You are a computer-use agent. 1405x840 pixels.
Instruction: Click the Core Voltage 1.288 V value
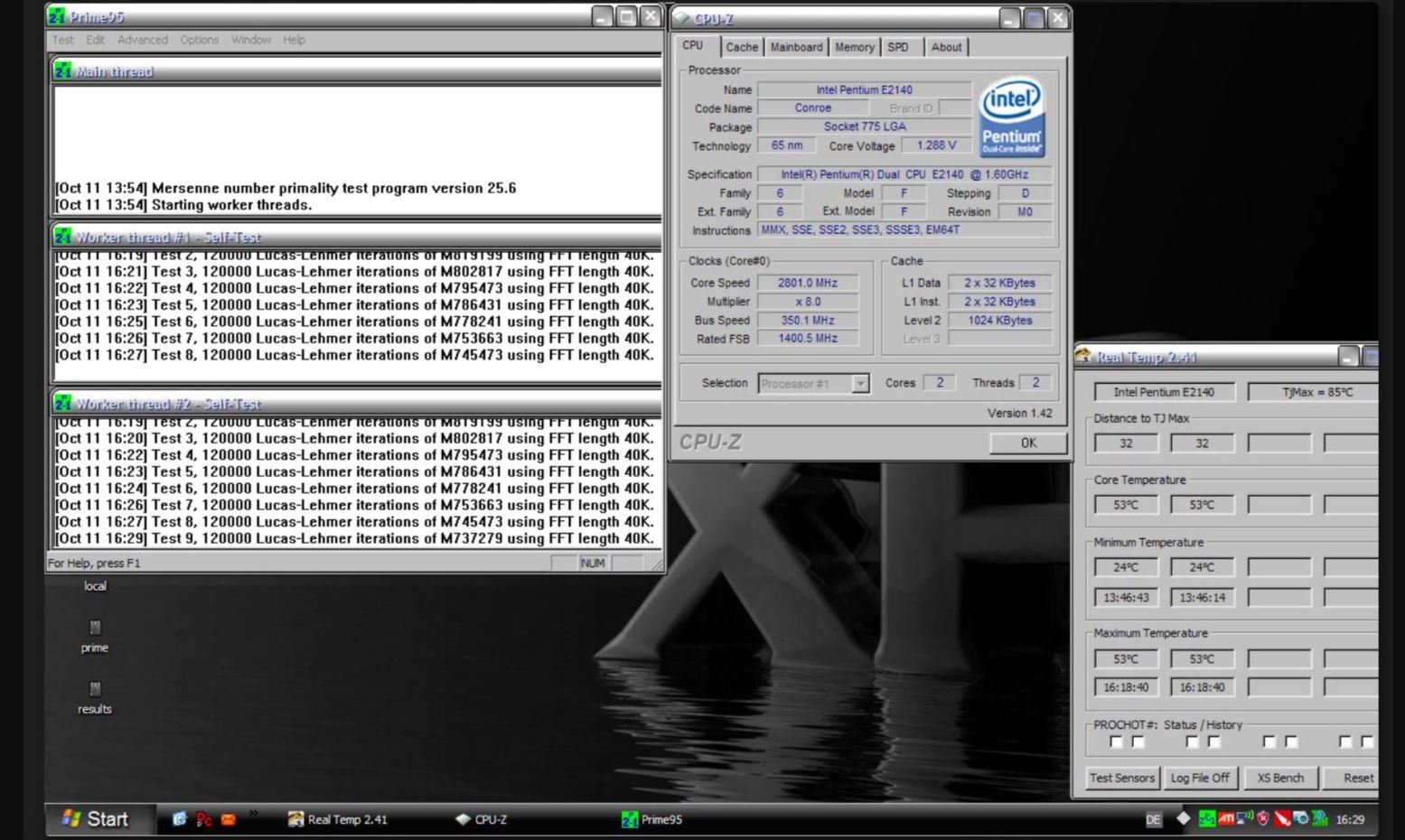(x=936, y=145)
